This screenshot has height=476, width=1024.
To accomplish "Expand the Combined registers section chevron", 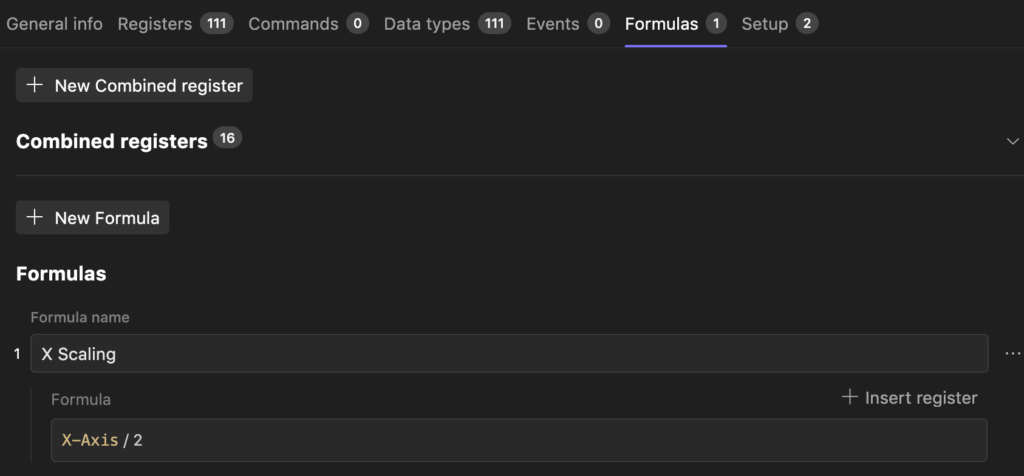I will tap(1012, 141).
